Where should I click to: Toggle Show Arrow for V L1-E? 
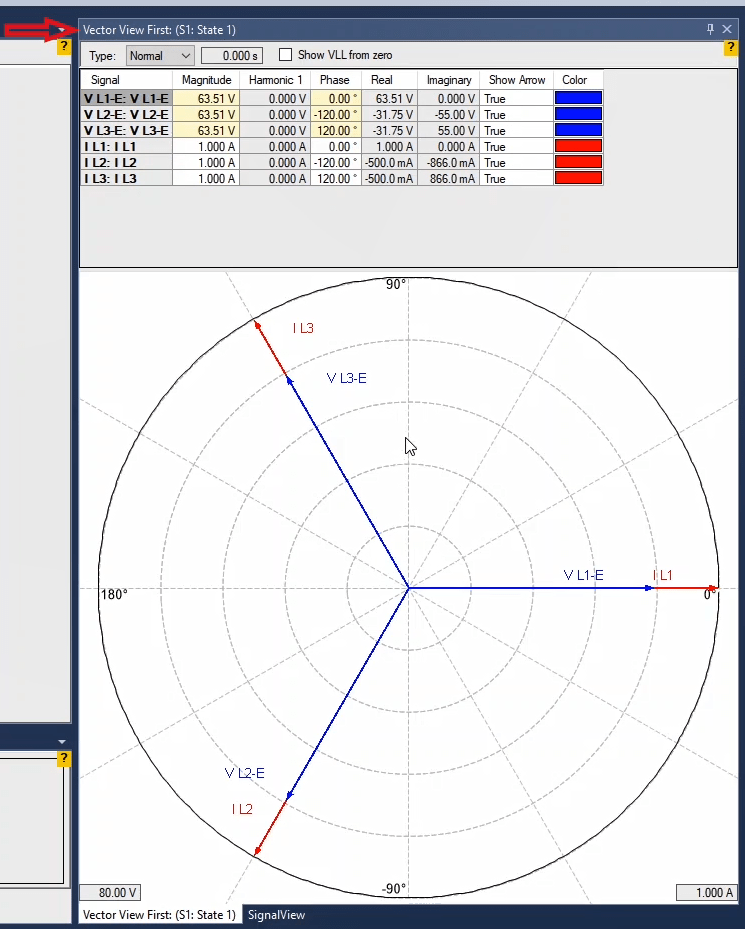[x=515, y=98]
